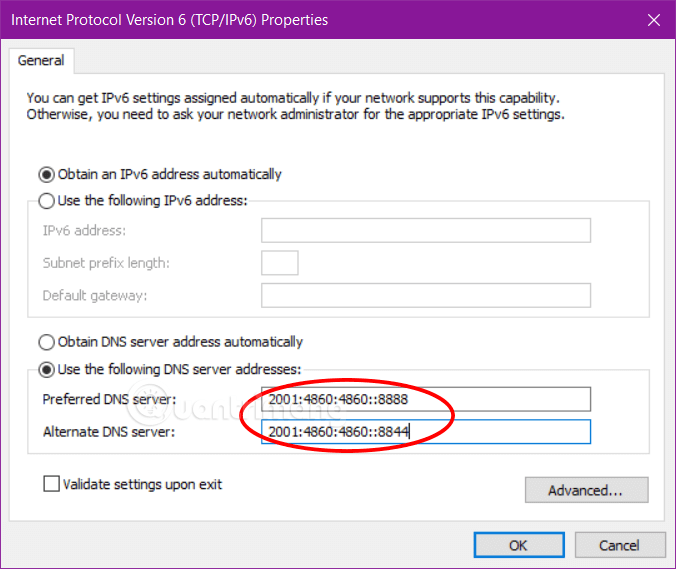Click the dialog title bar text
This screenshot has height=569, width=676.
169,20
